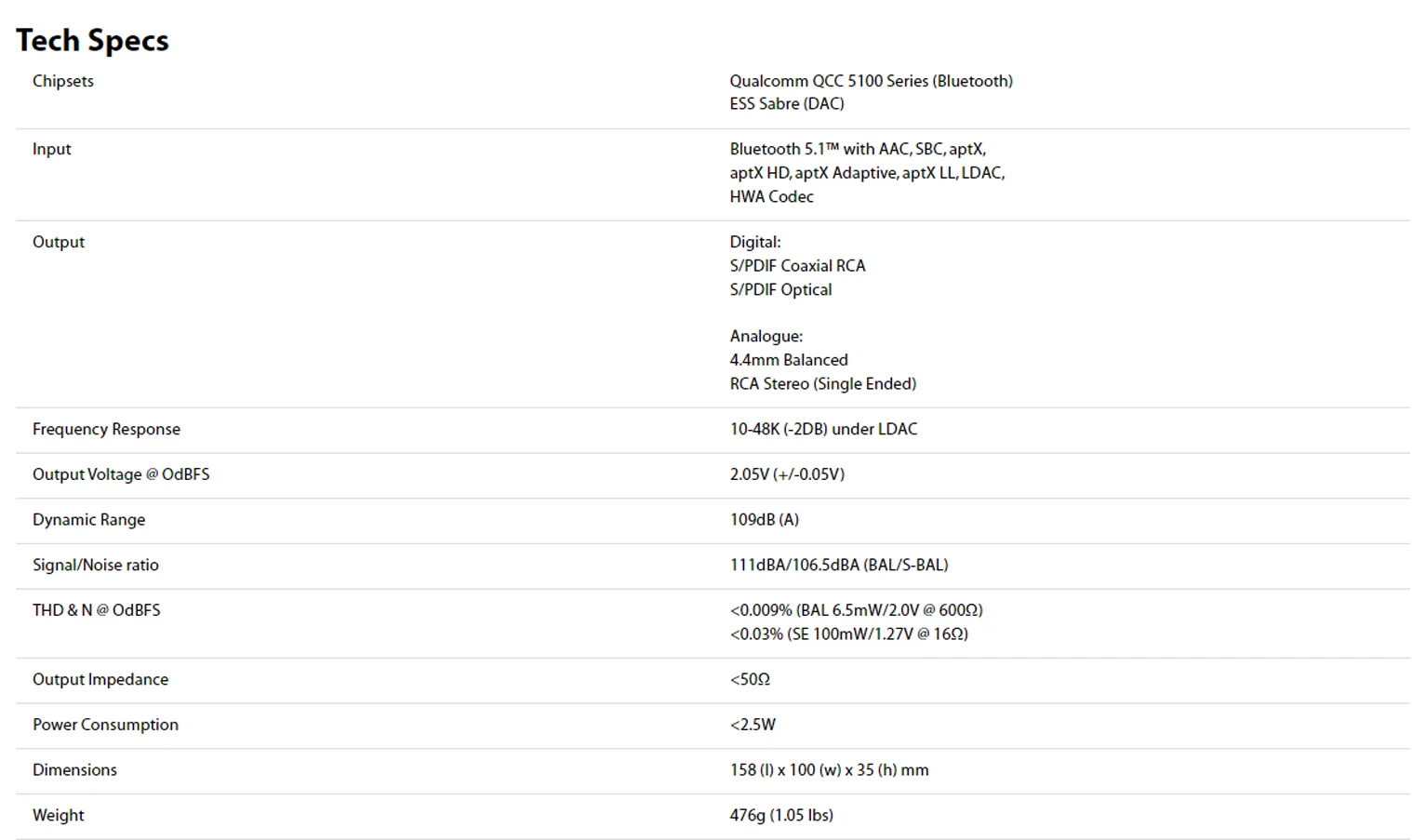Click the 10-48K under LDAC value
This screenshot has width=1412, height=840.
click(822, 429)
